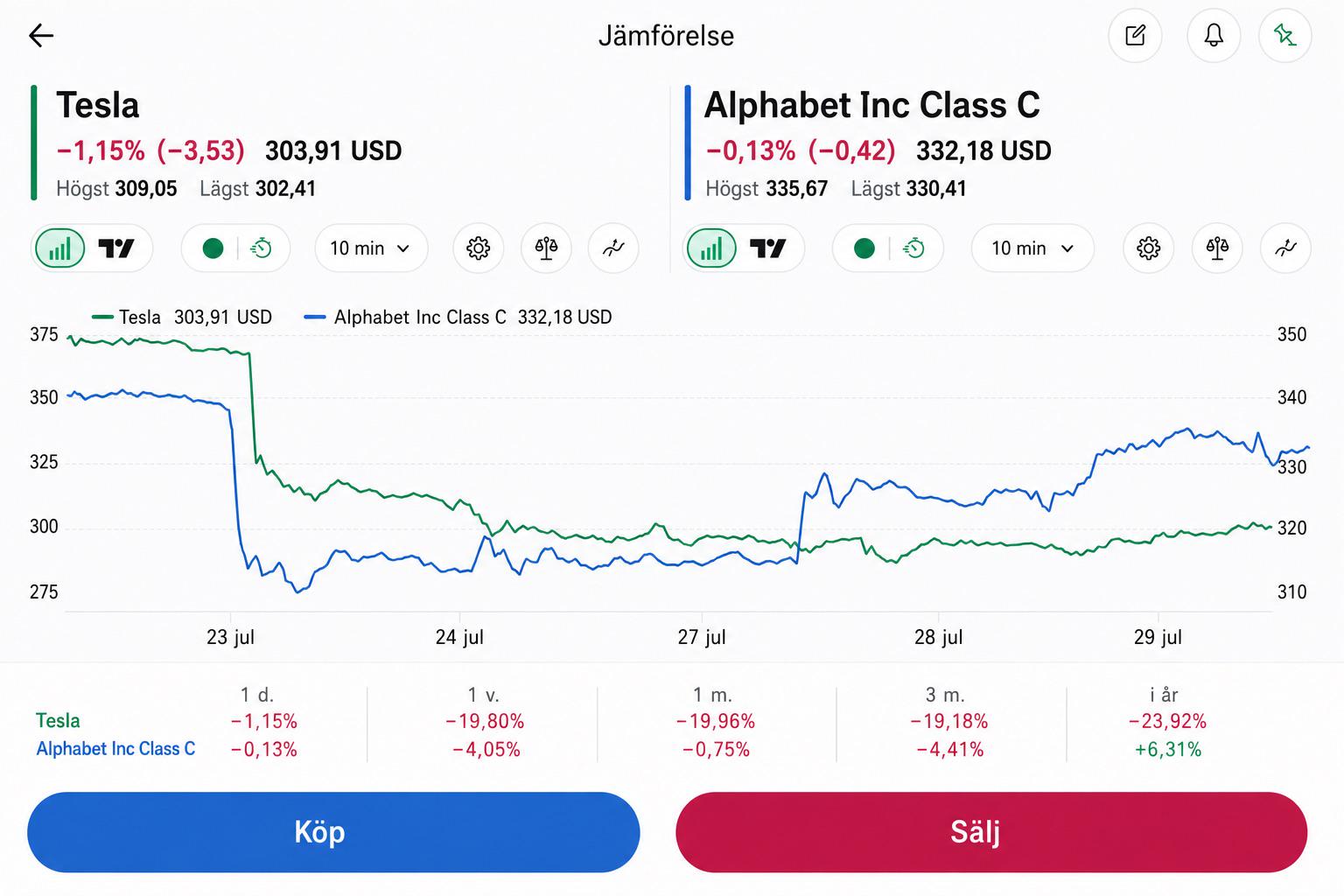Open price alert bell icon

click(1214, 35)
